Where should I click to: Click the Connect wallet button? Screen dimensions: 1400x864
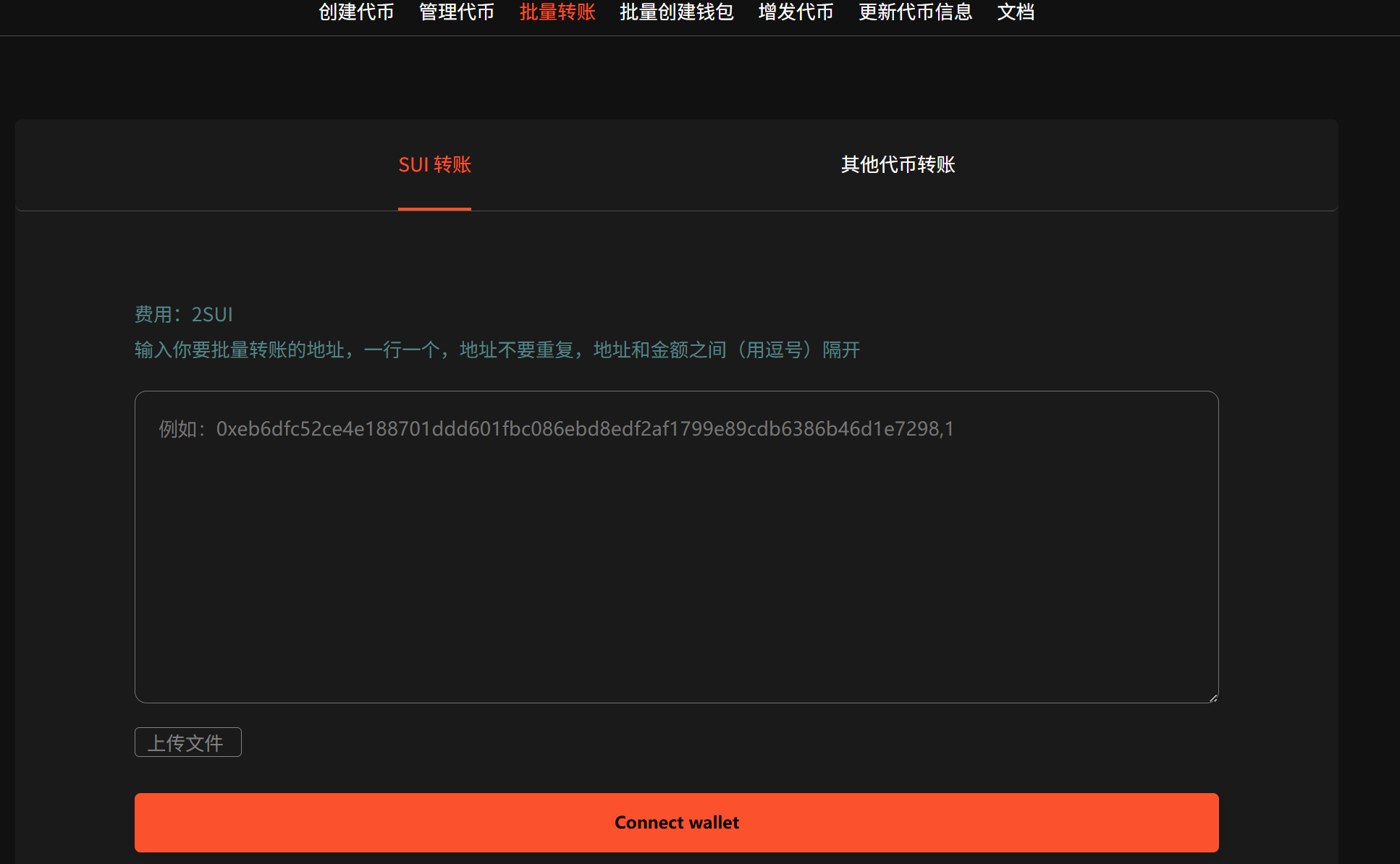[x=677, y=823]
